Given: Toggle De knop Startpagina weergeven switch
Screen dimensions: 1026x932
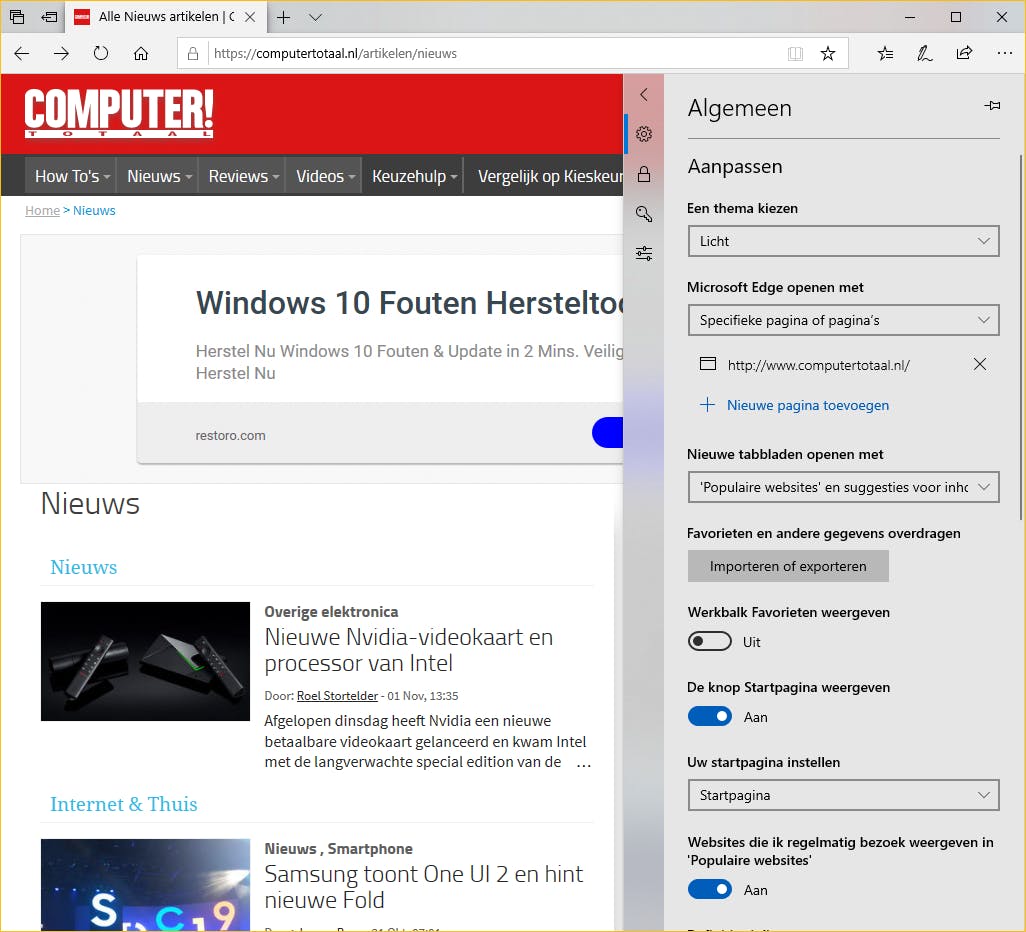Looking at the screenshot, I should pos(710,717).
